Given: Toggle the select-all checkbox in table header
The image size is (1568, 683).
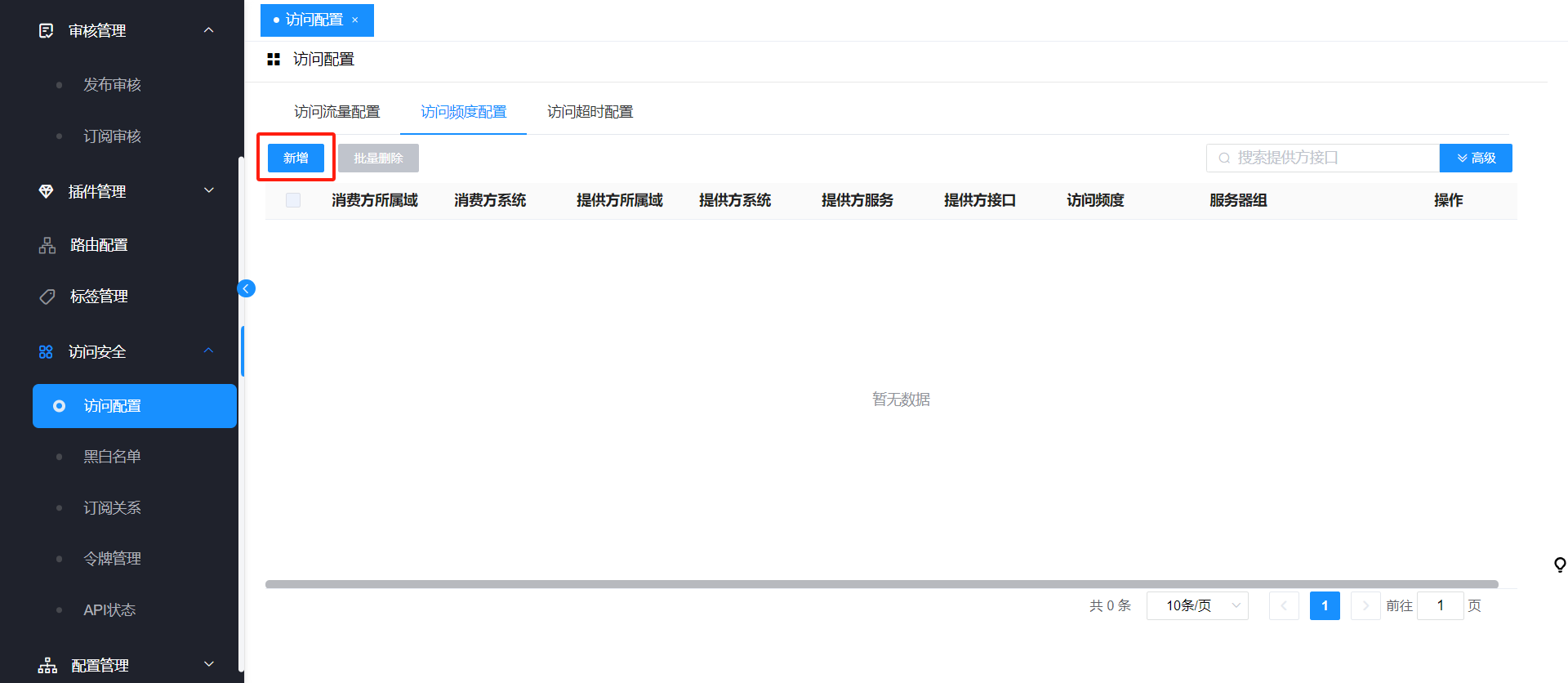Looking at the screenshot, I should pos(293,200).
